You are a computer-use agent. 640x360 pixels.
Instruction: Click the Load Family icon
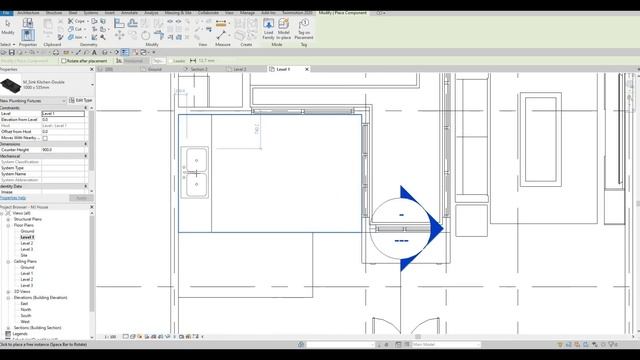(269, 29)
